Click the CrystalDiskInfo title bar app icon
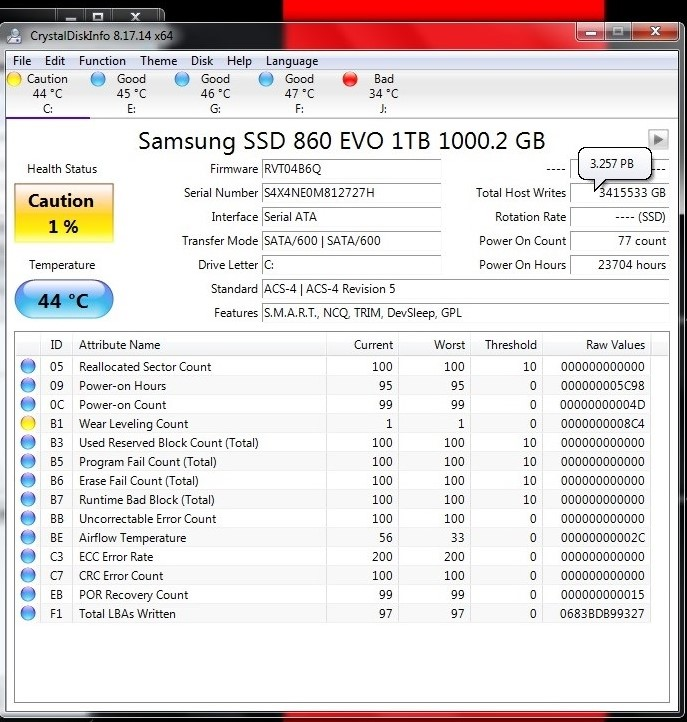Viewport: 687px width, 722px height. pyautogui.click(x=15, y=36)
